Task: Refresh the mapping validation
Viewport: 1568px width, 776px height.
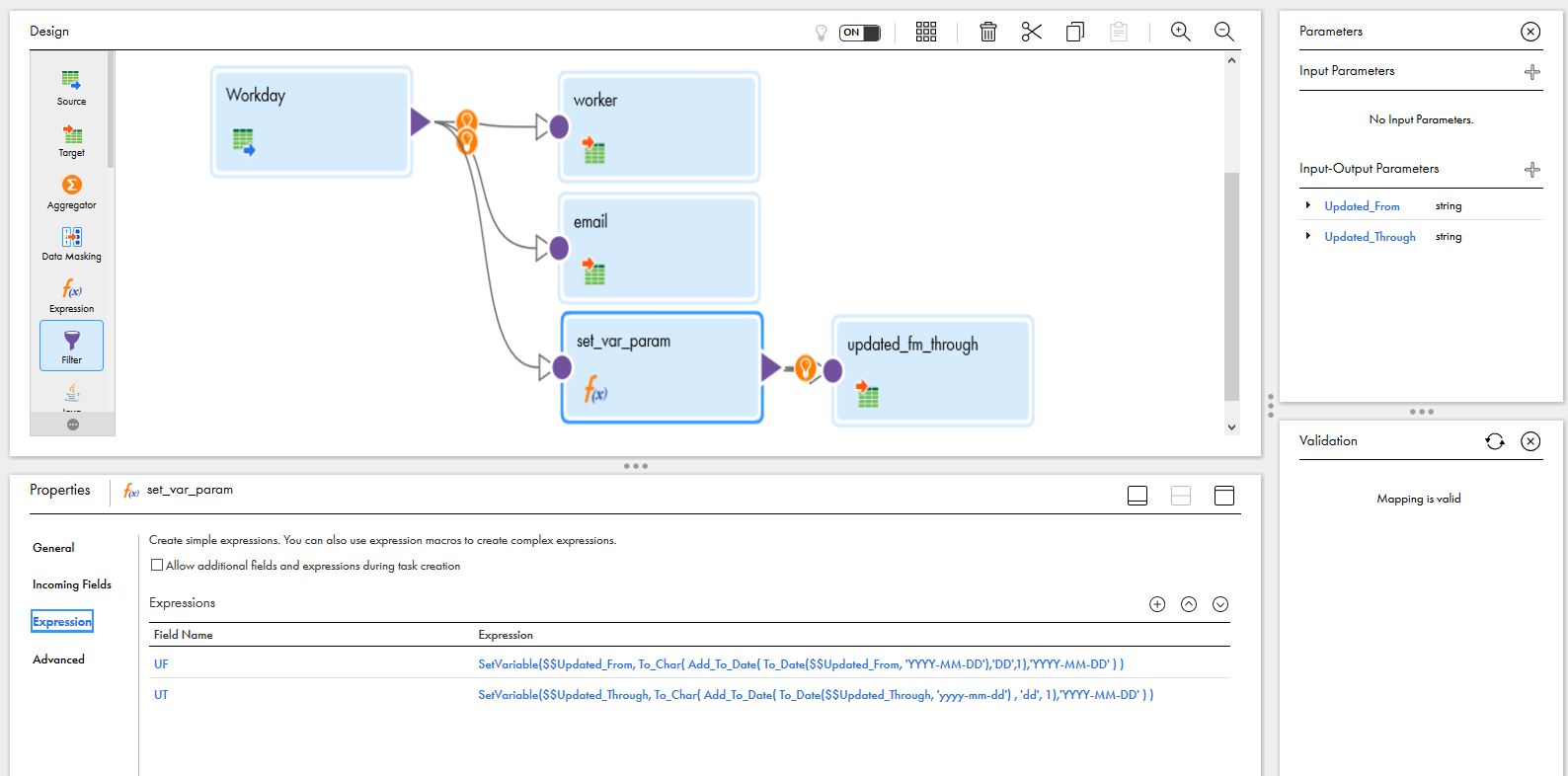Action: (1495, 441)
